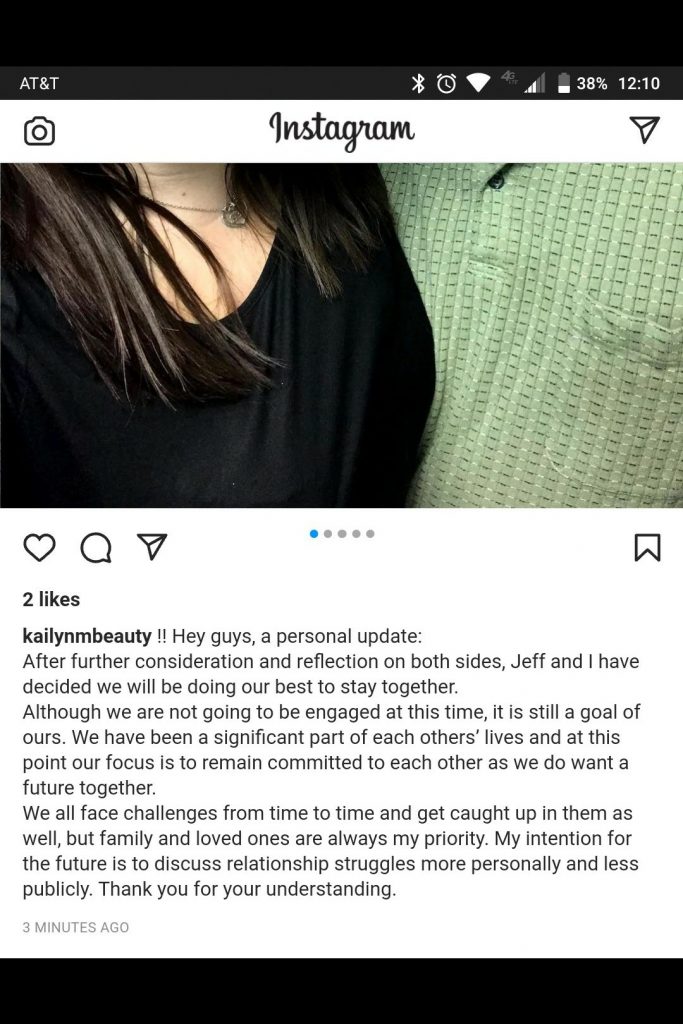Tap the Wi-Fi status icon

point(478,84)
